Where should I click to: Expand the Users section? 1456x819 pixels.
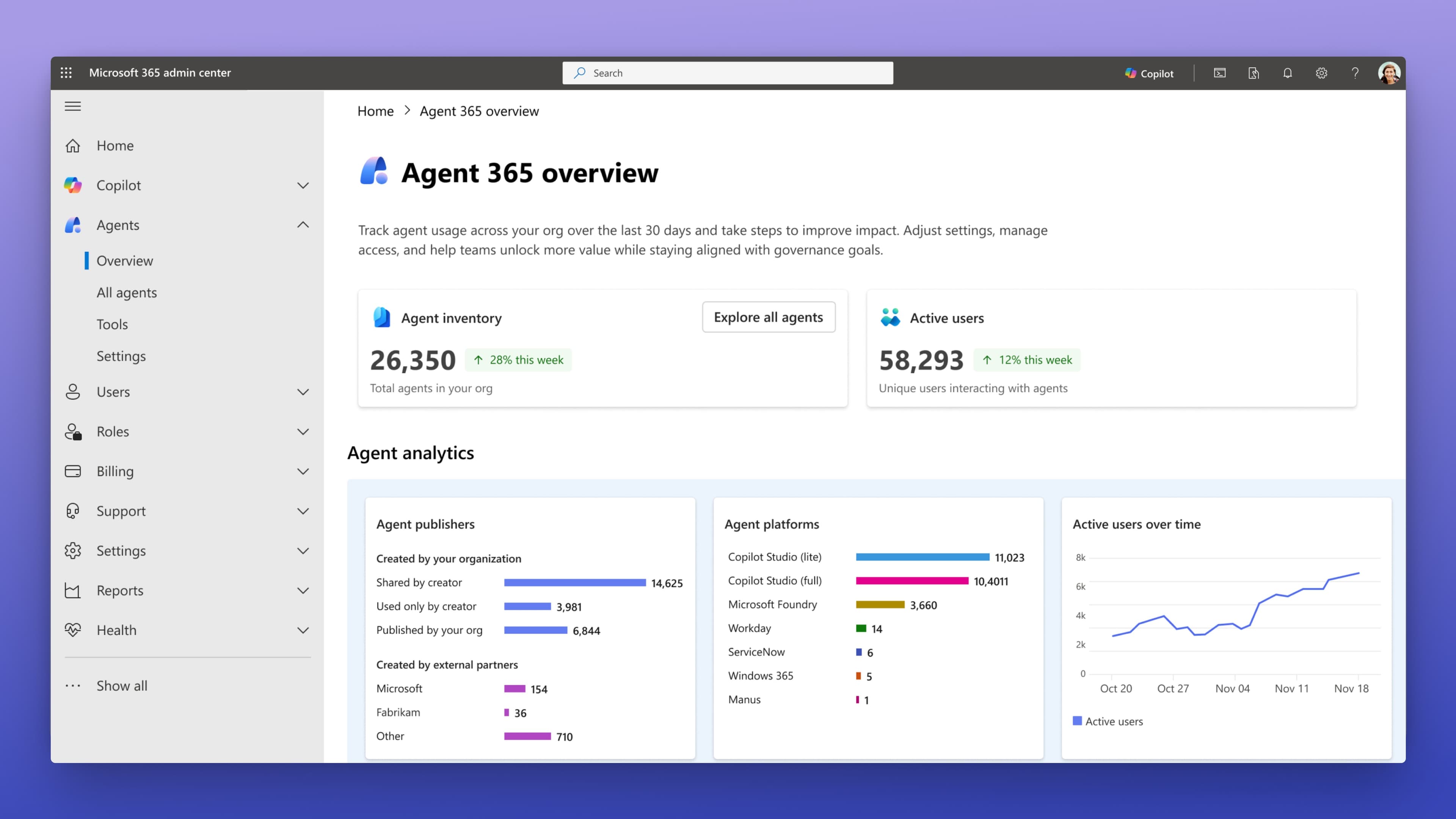click(303, 392)
